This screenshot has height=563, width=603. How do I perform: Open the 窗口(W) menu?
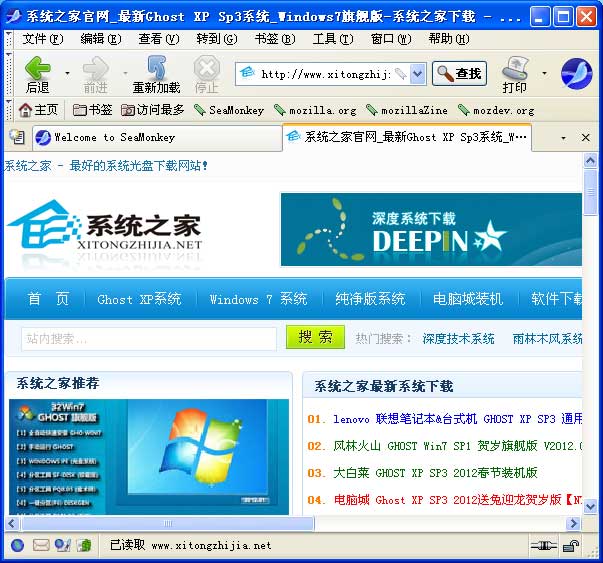pos(391,39)
